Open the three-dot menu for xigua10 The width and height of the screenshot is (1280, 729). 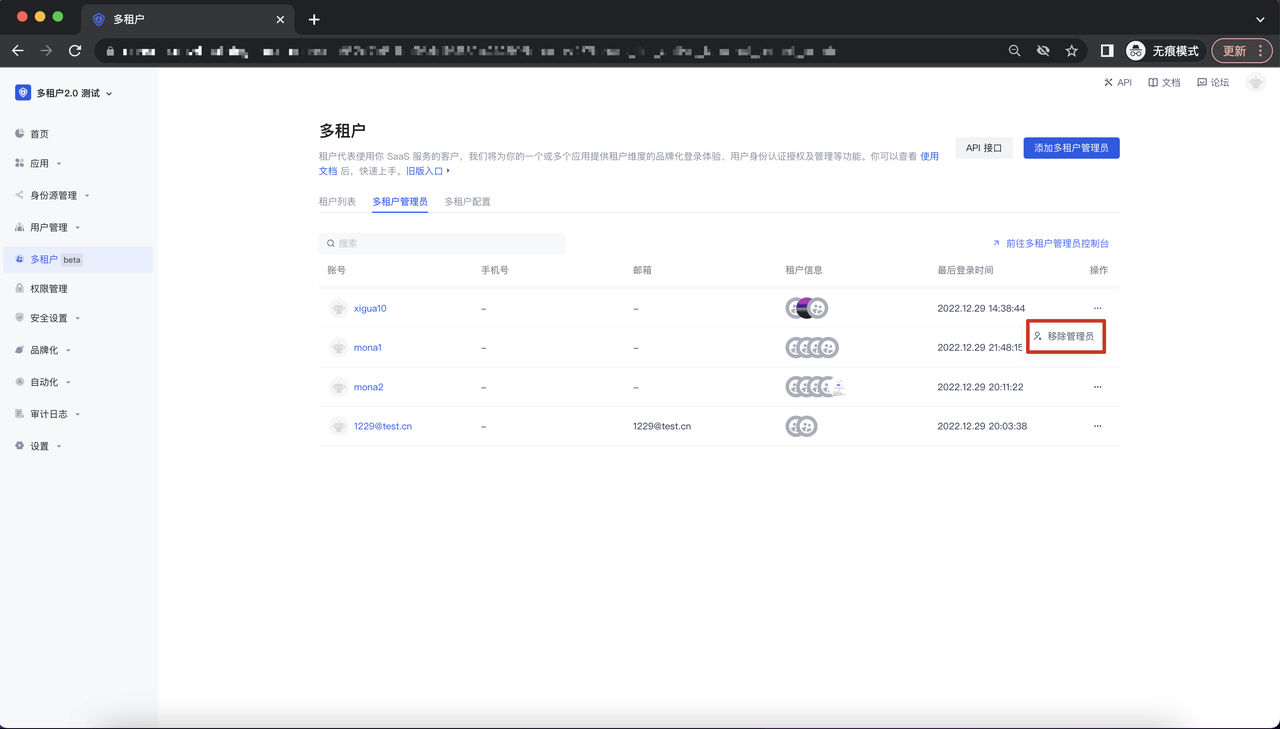click(x=1097, y=308)
